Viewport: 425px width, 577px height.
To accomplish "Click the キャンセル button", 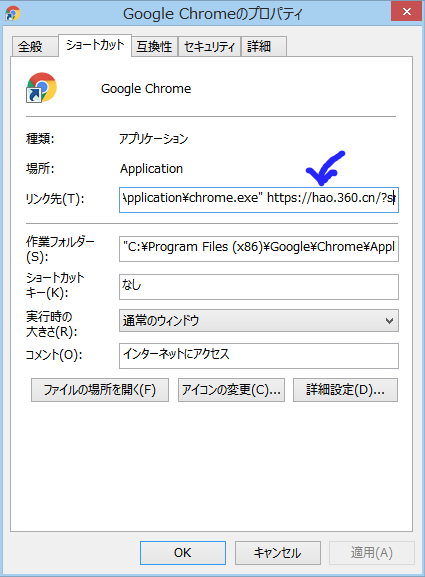I will click(x=278, y=553).
